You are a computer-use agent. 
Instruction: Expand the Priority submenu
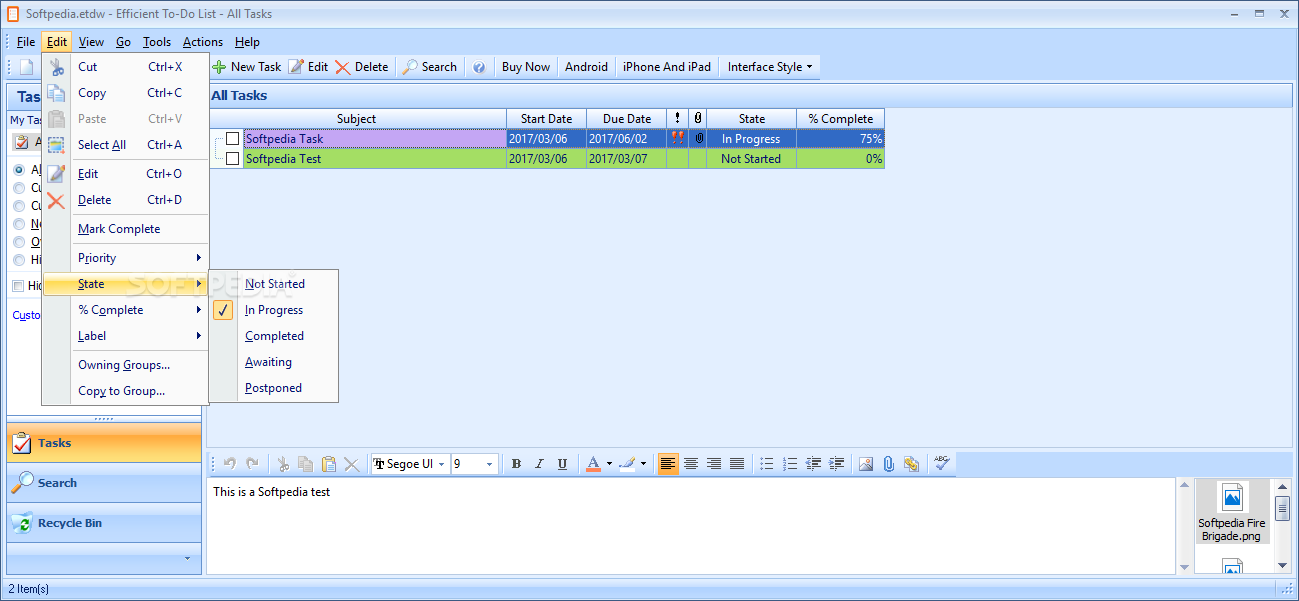(125, 258)
